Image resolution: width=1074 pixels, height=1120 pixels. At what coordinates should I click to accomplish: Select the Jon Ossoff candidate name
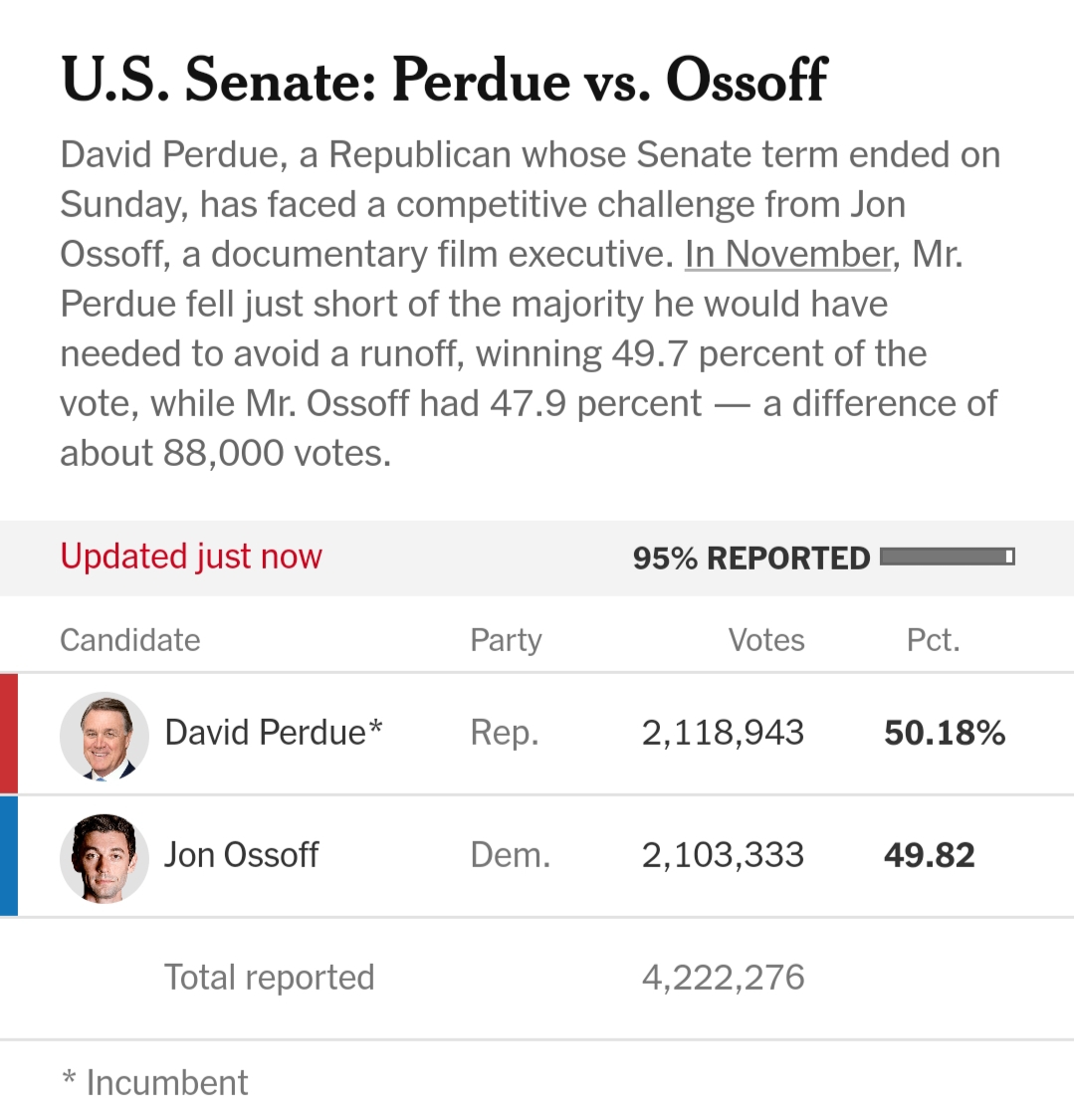[241, 855]
